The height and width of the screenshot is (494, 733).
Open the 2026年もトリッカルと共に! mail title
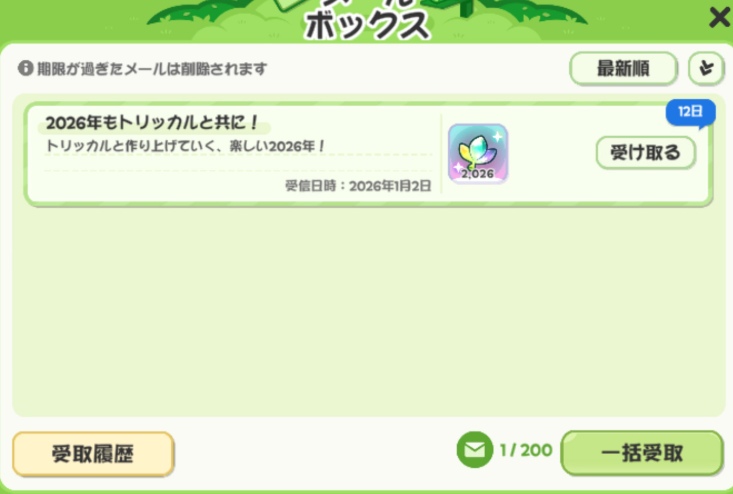[x=152, y=123]
